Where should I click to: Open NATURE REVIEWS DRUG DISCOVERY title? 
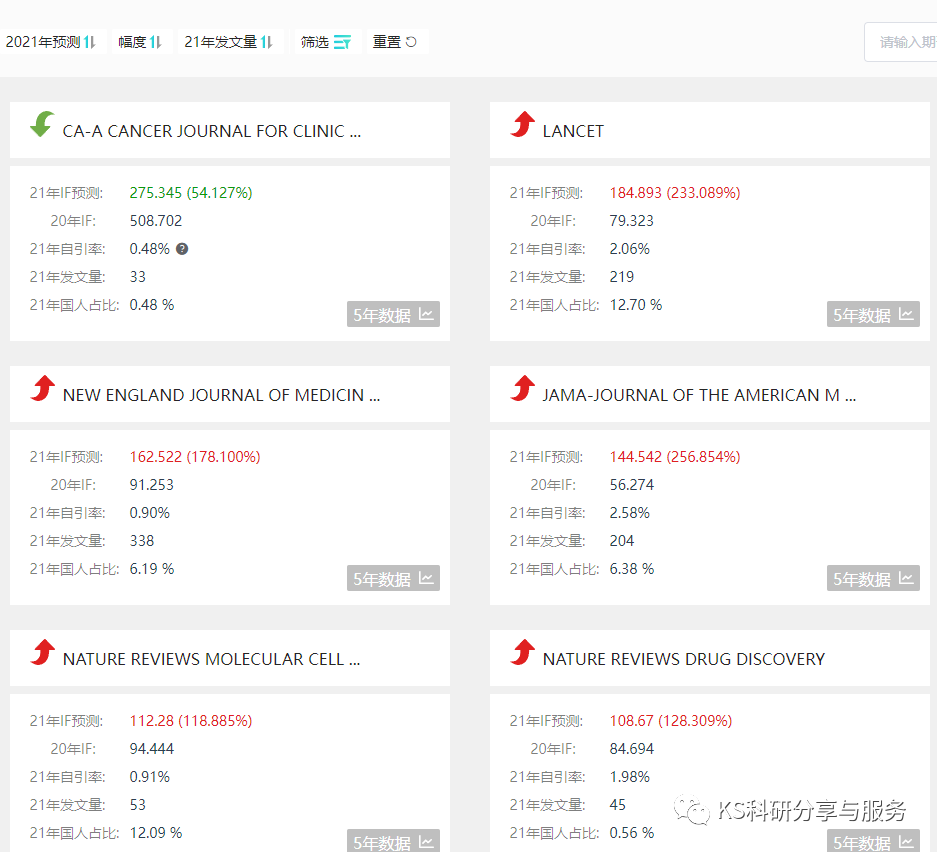(684, 660)
